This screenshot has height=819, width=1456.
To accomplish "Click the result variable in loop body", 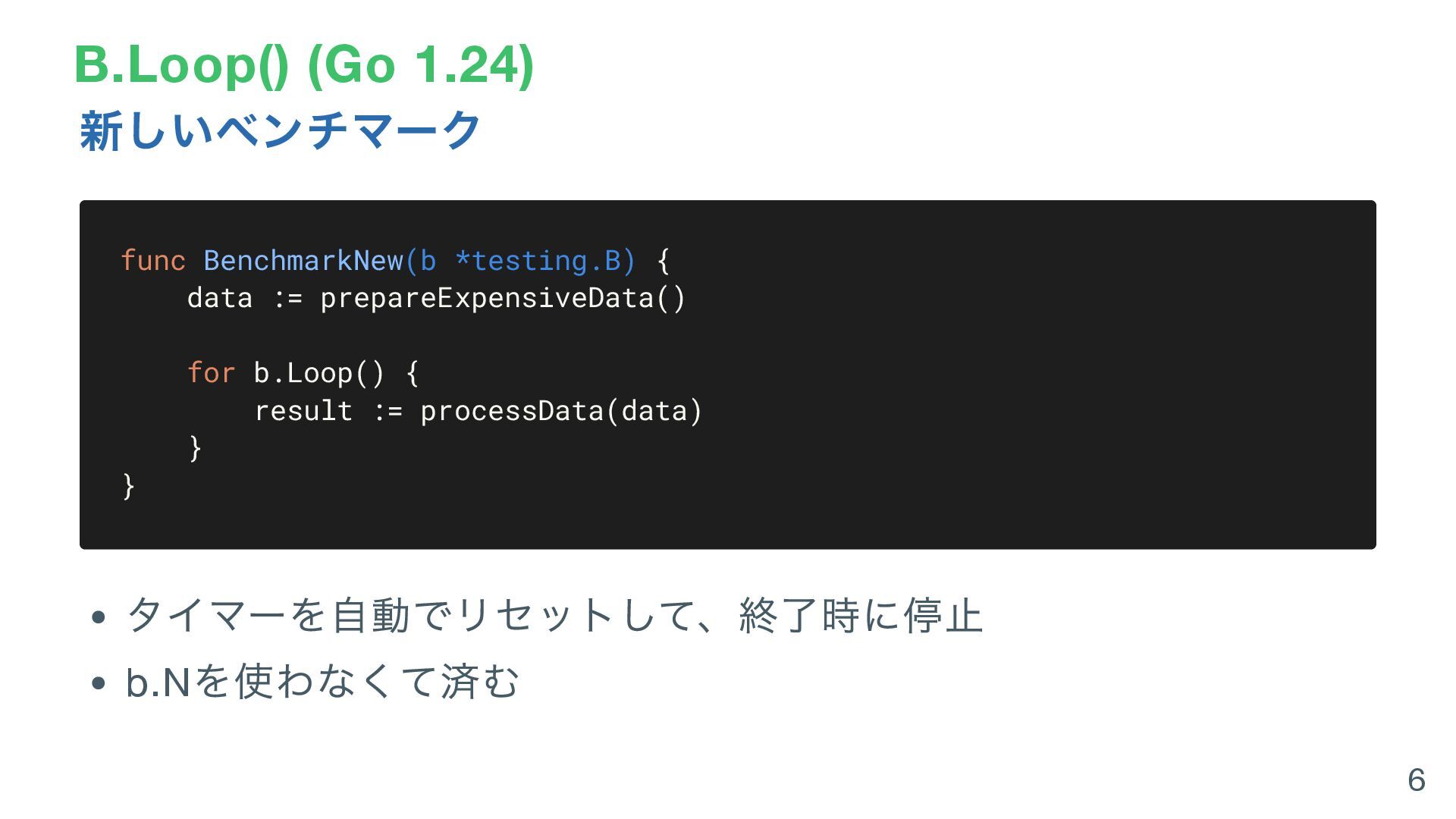I will point(303,410).
